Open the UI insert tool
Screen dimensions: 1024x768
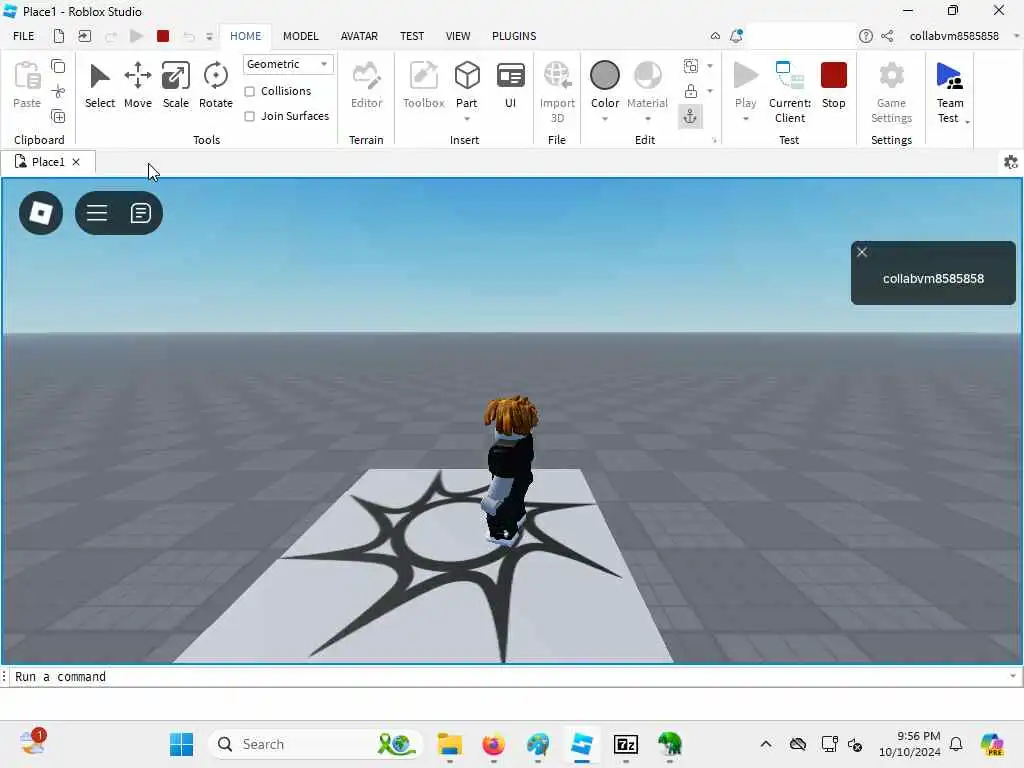tap(510, 85)
